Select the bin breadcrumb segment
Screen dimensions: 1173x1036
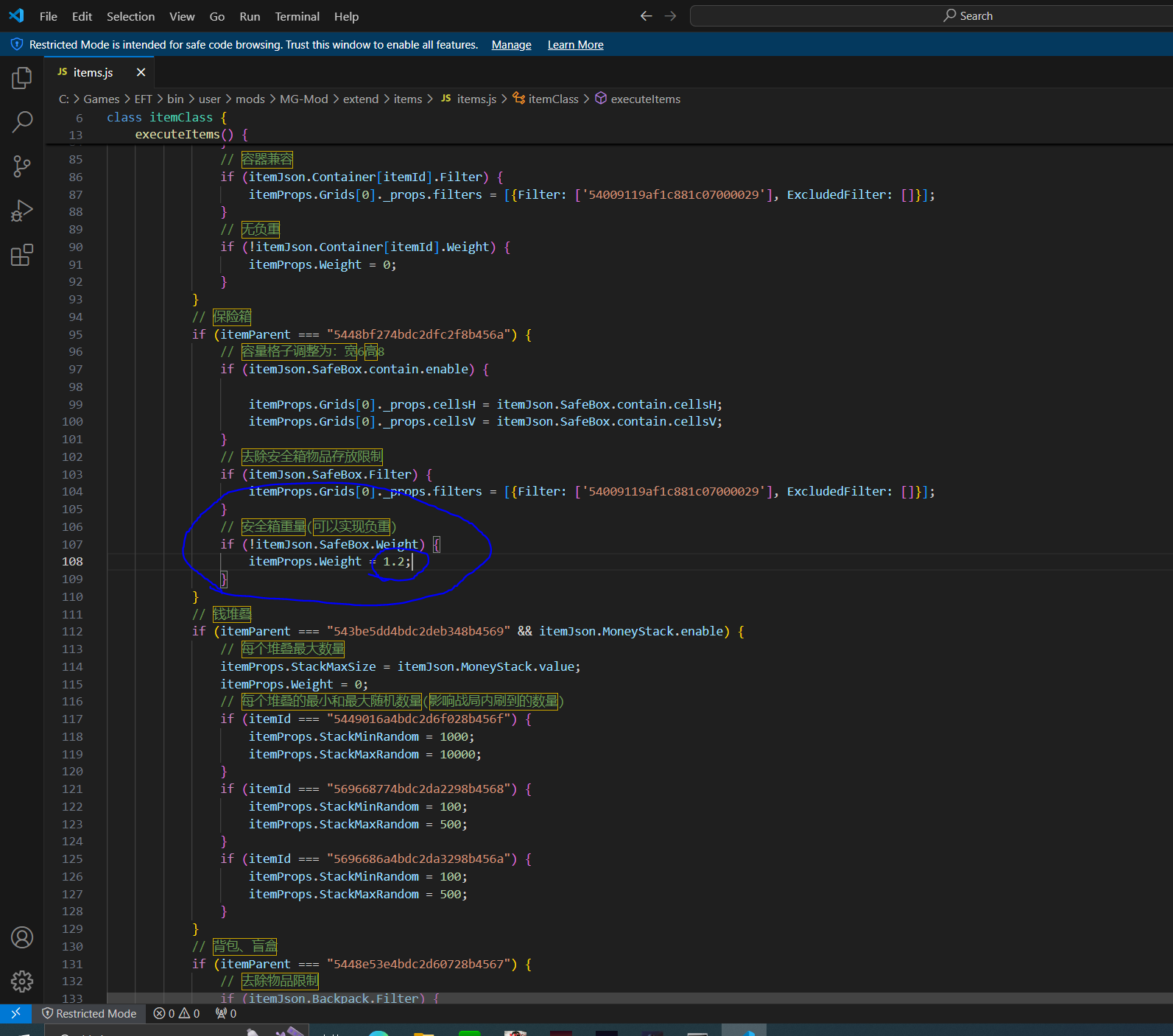[175, 99]
